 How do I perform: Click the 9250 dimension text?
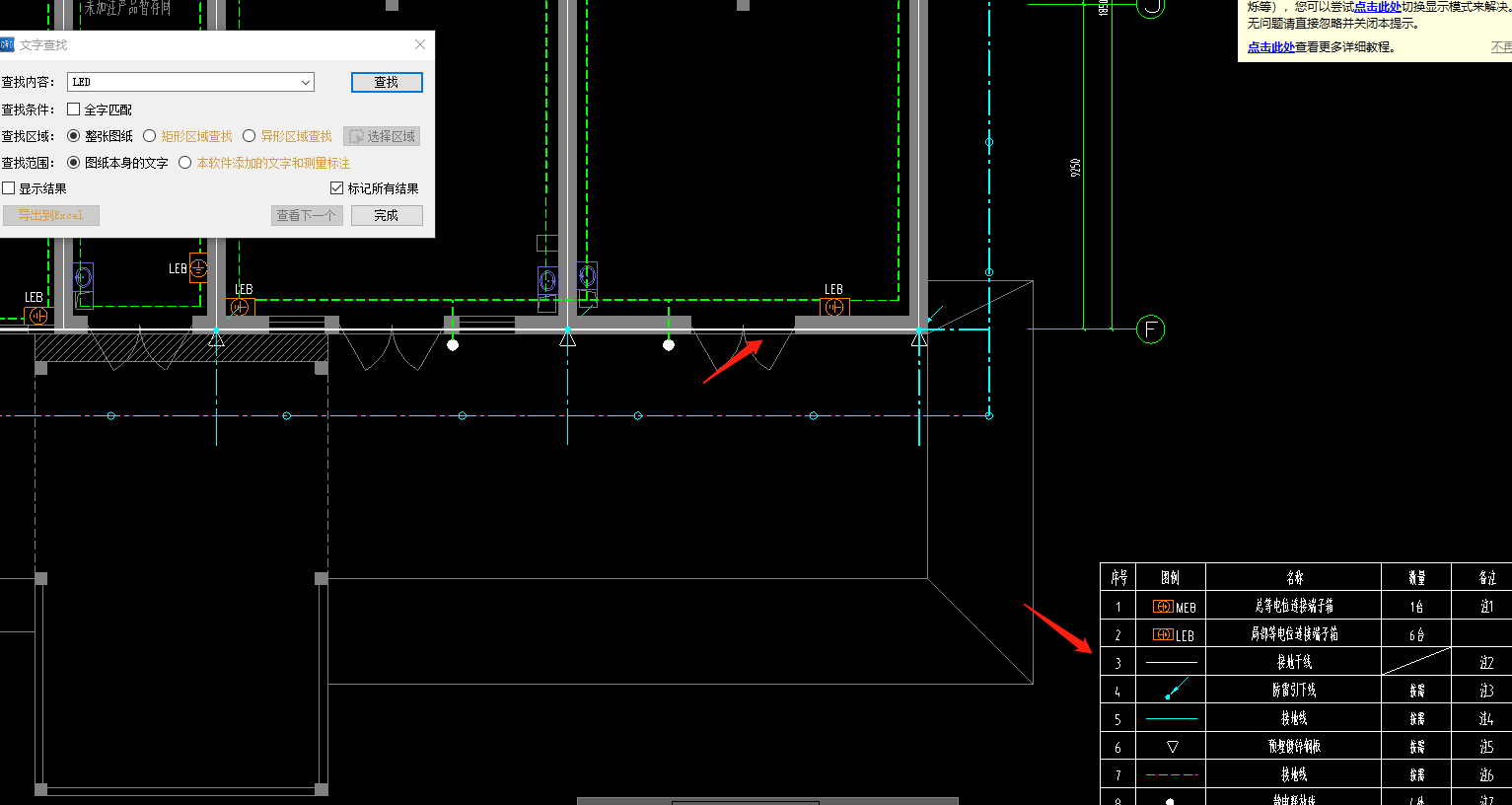pyautogui.click(x=1075, y=168)
